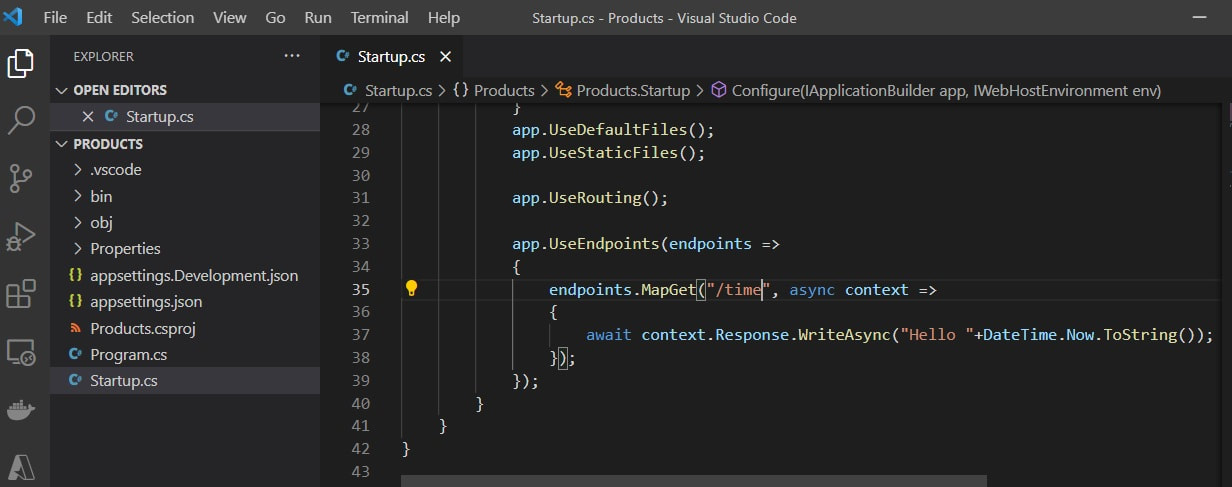Select the Startup.cs editor tab
This screenshot has height=487, width=1232.
pos(392,57)
